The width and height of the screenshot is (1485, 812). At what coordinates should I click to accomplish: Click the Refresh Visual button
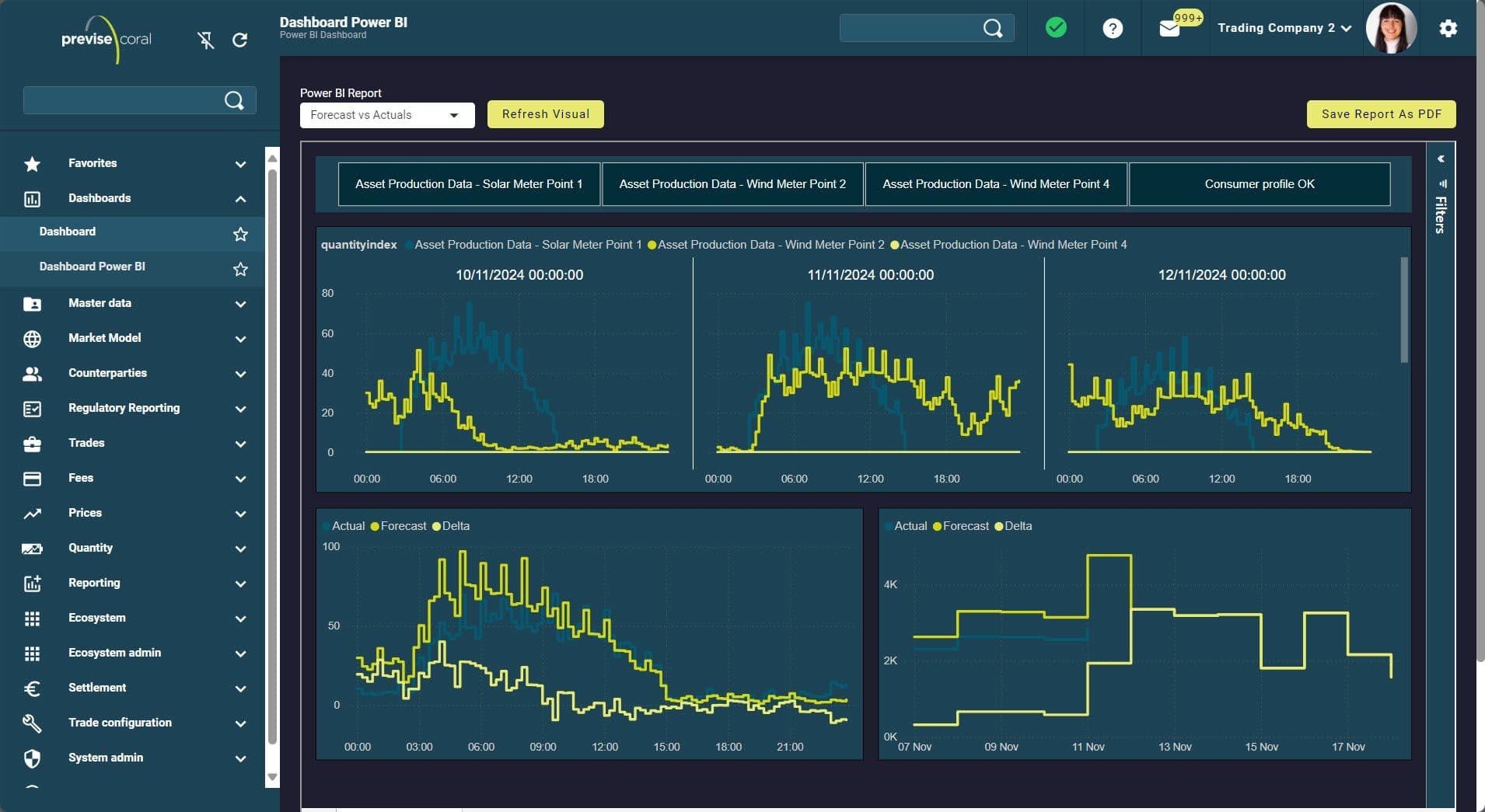[545, 114]
